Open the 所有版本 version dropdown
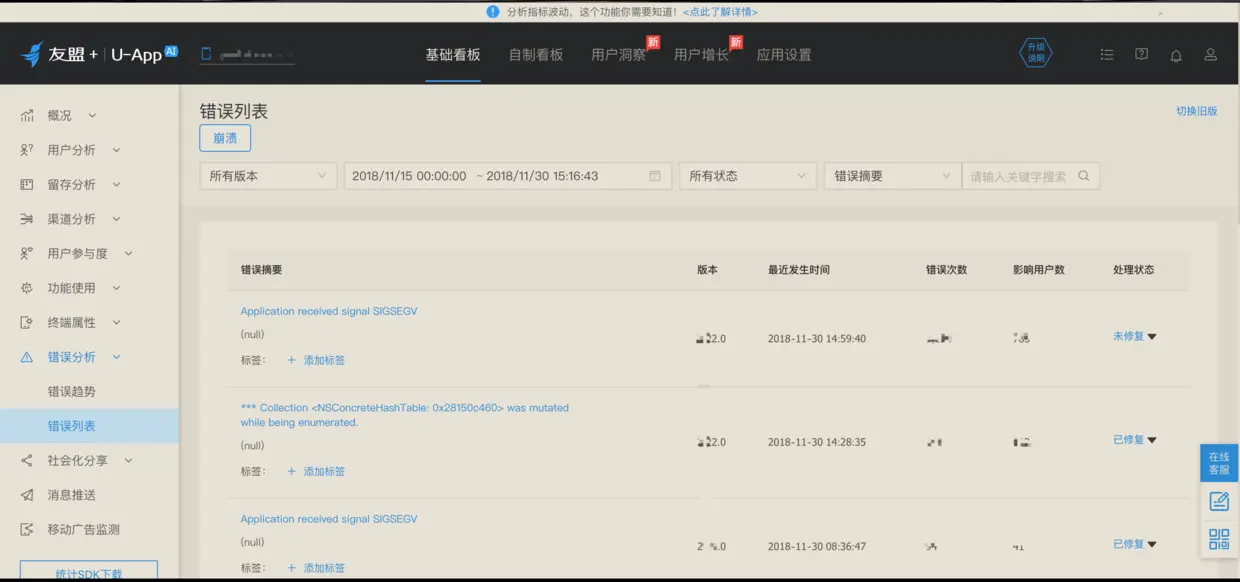The image size is (1240, 582). click(268, 176)
